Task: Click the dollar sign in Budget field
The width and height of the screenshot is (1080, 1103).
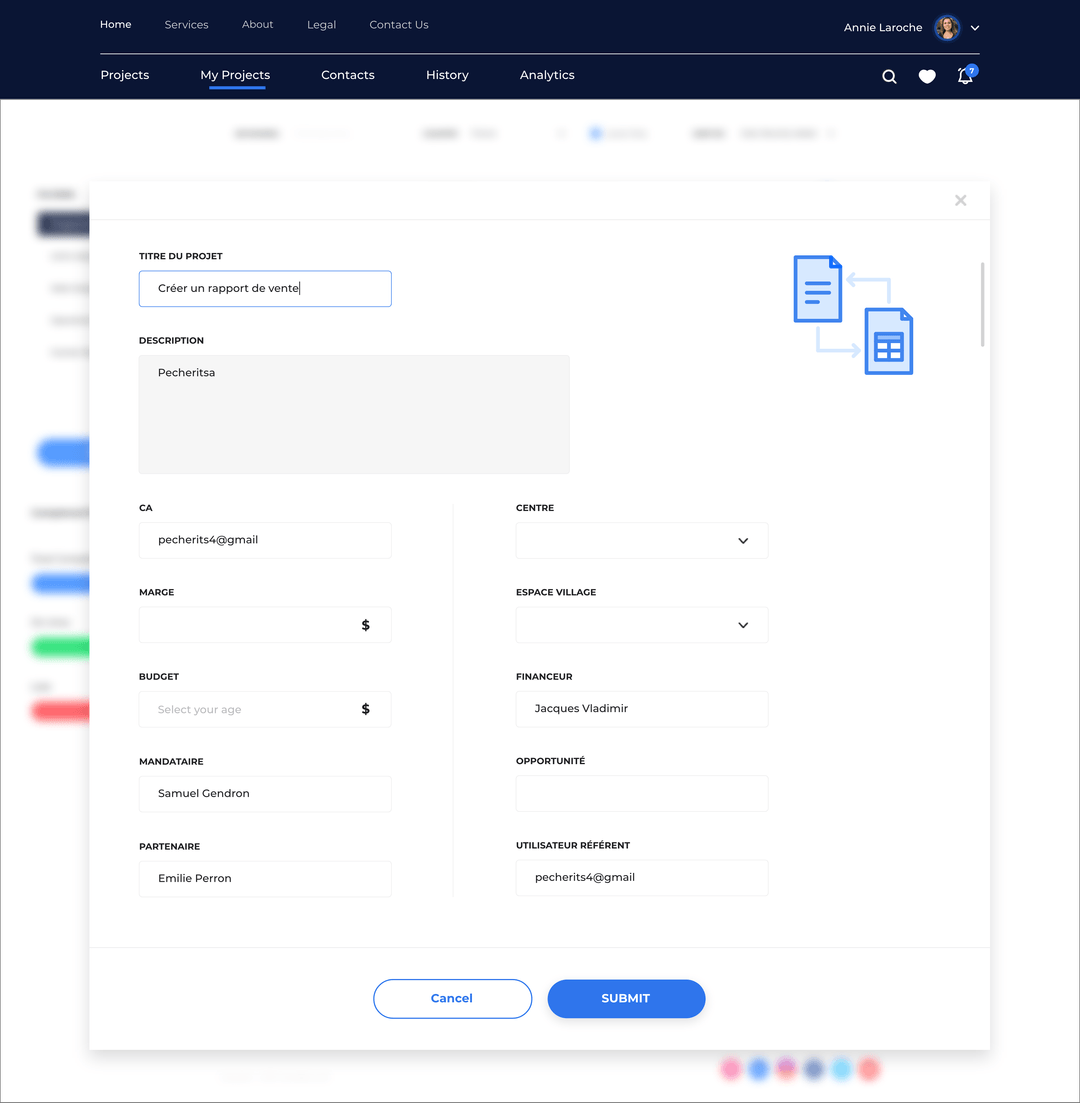Action: 365,709
